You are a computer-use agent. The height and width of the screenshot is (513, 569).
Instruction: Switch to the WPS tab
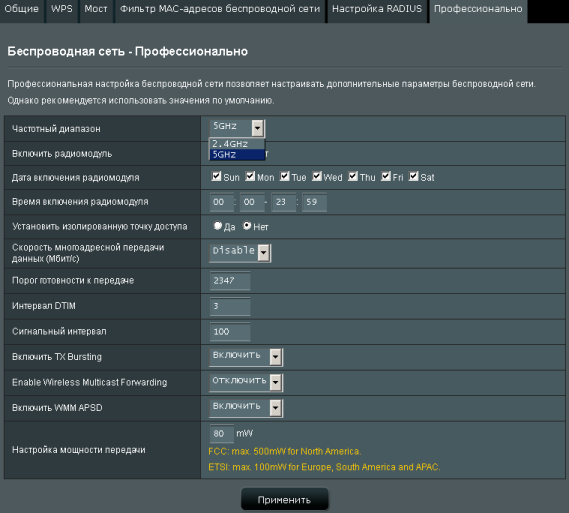(x=62, y=9)
